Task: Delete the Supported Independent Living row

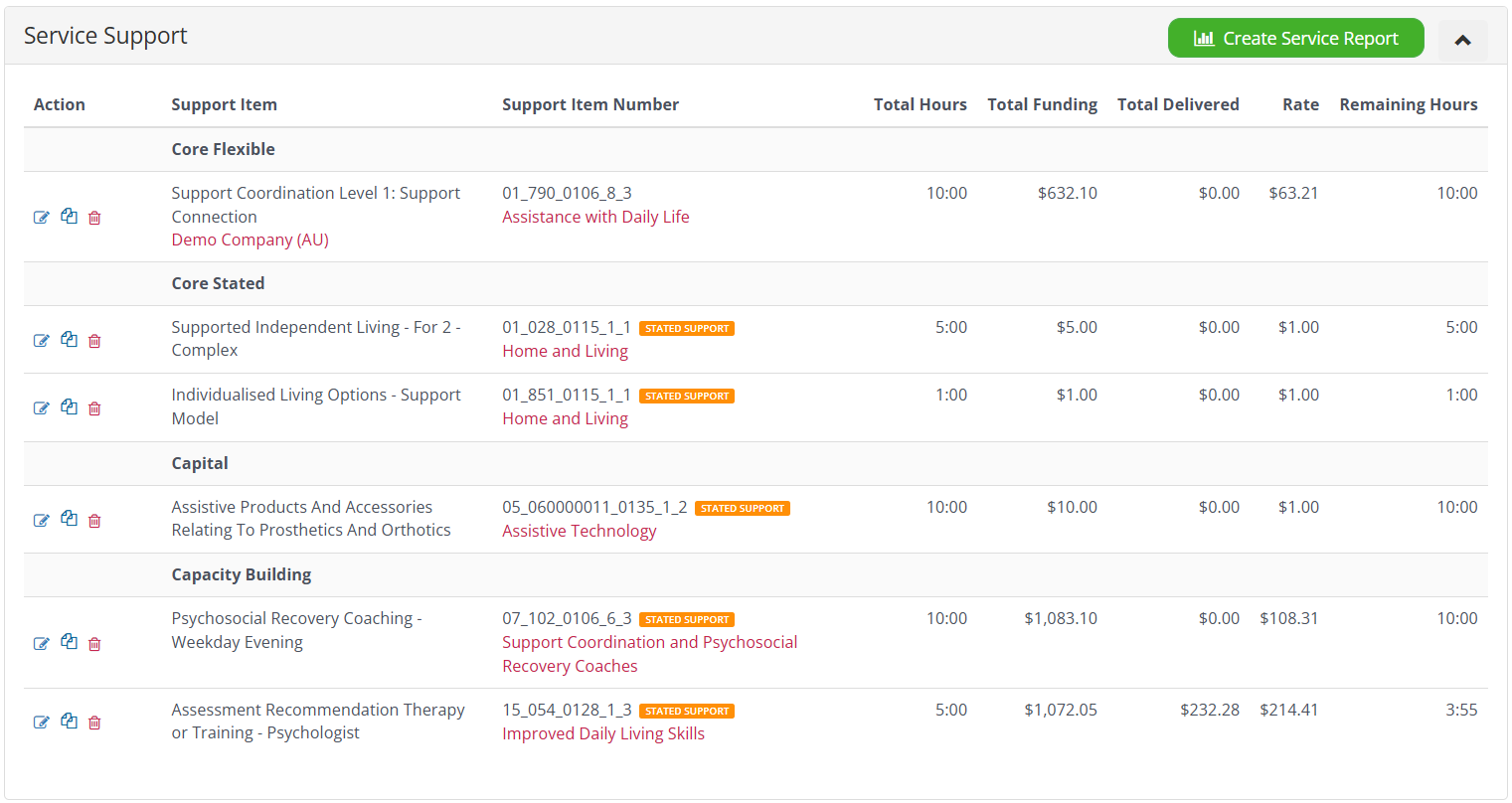Action: pos(94,341)
